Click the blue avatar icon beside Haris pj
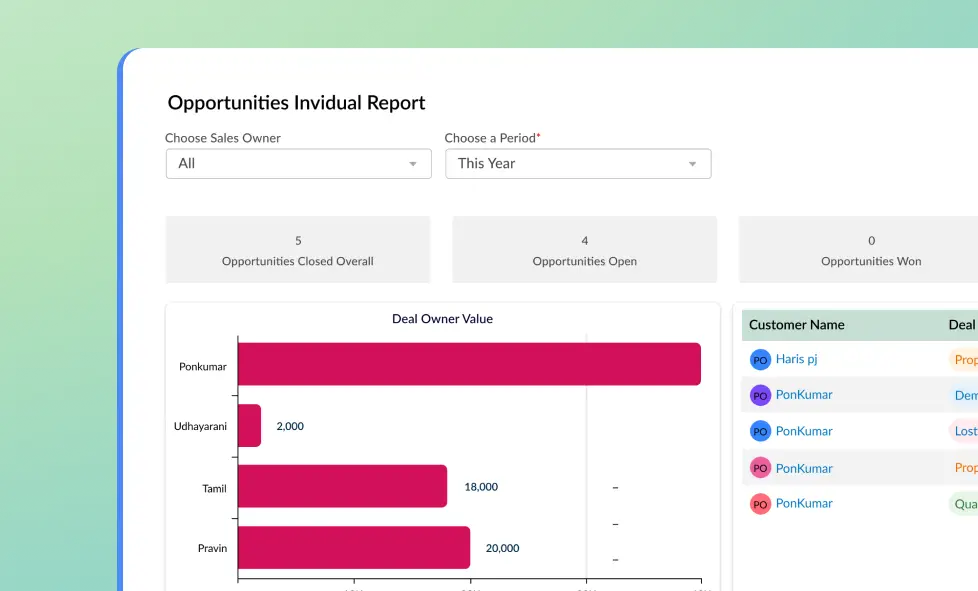Image resolution: width=978 pixels, height=591 pixels. point(760,360)
